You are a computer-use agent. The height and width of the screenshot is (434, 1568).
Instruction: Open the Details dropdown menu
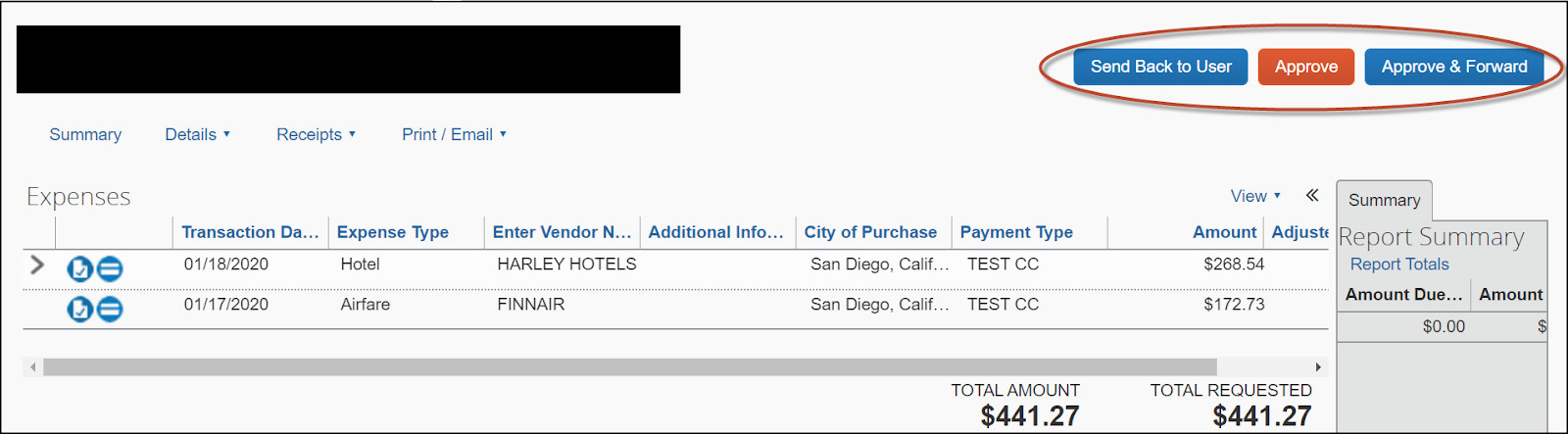[x=197, y=134]
